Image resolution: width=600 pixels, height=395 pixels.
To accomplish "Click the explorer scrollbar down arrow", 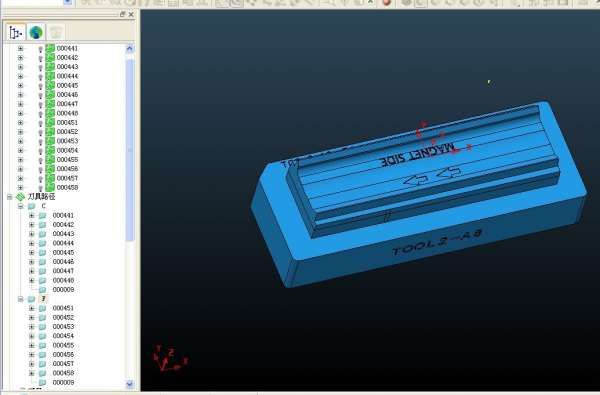I will 129,384.
